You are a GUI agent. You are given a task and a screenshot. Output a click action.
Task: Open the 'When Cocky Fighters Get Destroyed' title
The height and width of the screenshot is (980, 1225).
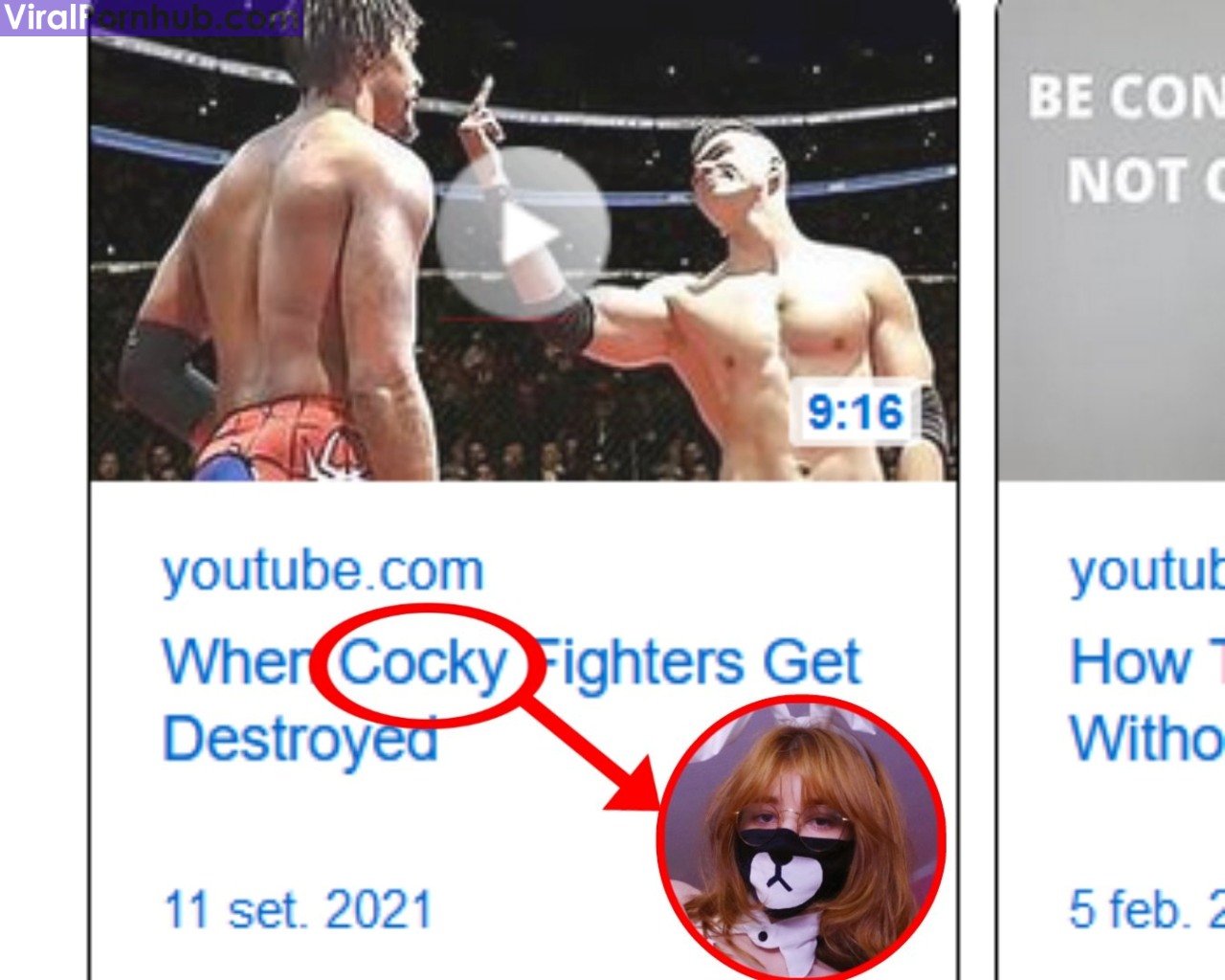pyautogui.click(x=511, y=702)
